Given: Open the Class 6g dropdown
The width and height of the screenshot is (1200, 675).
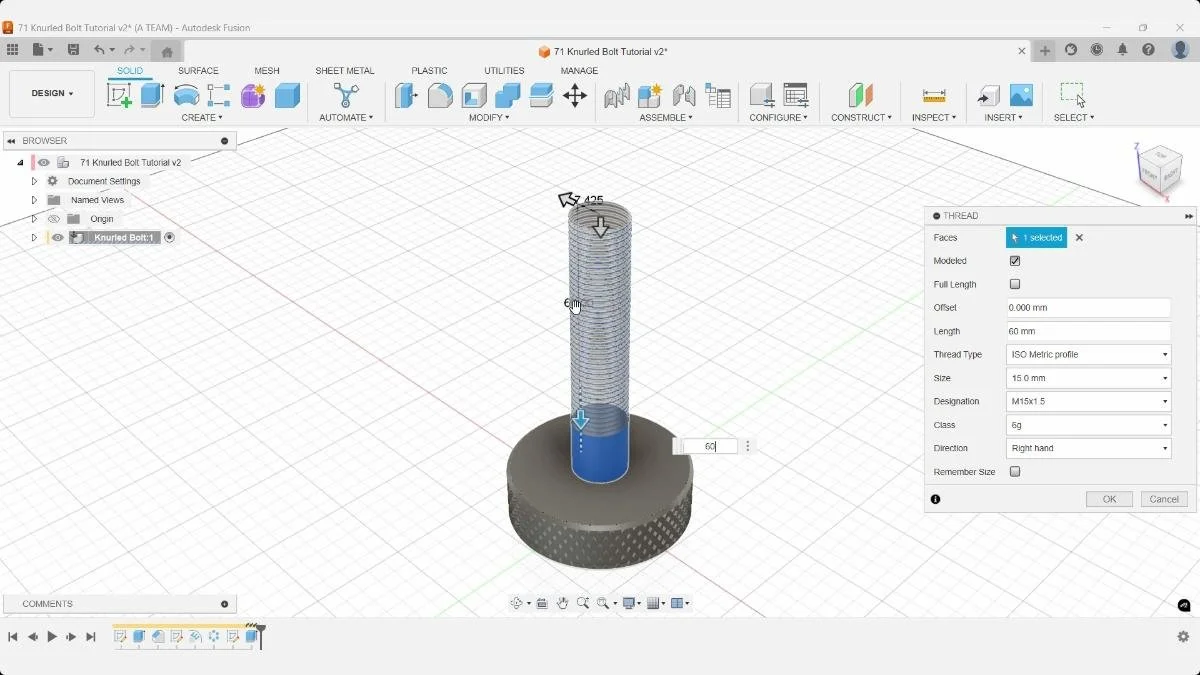Looking at the screenshot, I should 1088,425.
